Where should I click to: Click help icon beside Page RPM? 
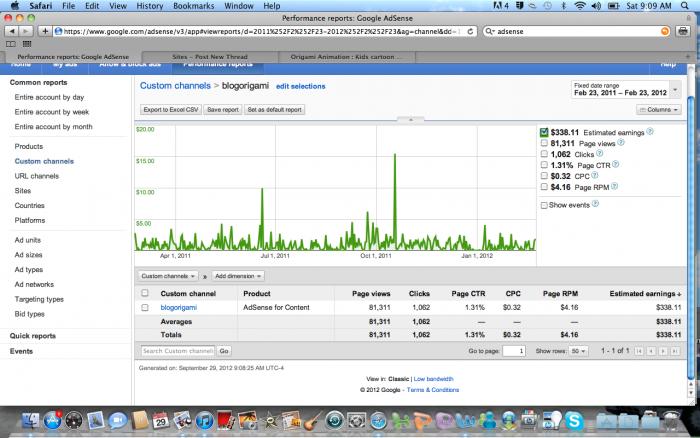click(x=614, y=187)
